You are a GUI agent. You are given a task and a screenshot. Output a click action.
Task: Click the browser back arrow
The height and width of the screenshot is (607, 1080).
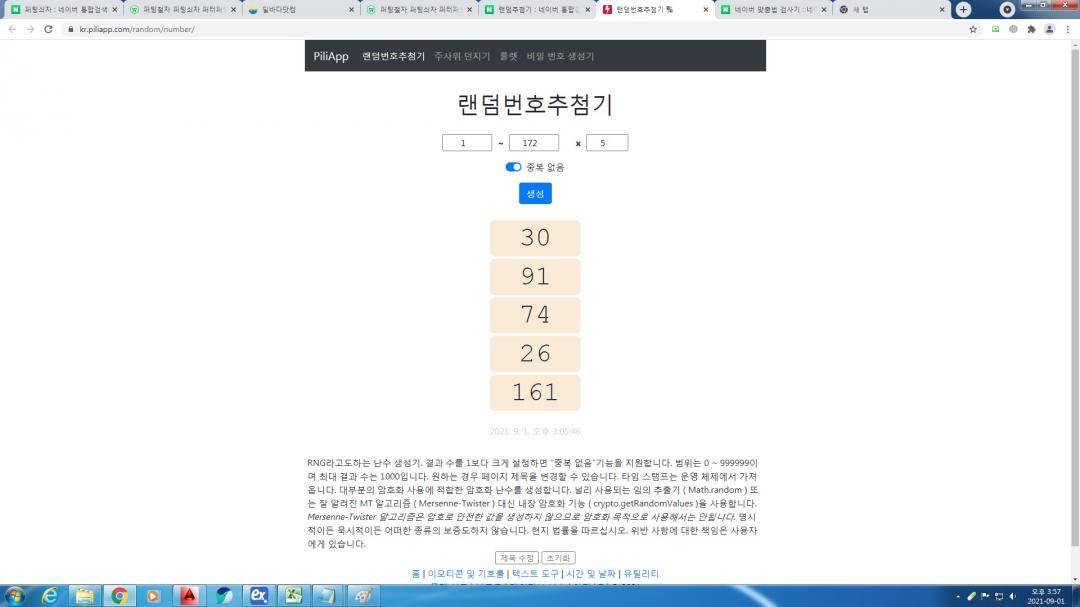pos(12,29)
